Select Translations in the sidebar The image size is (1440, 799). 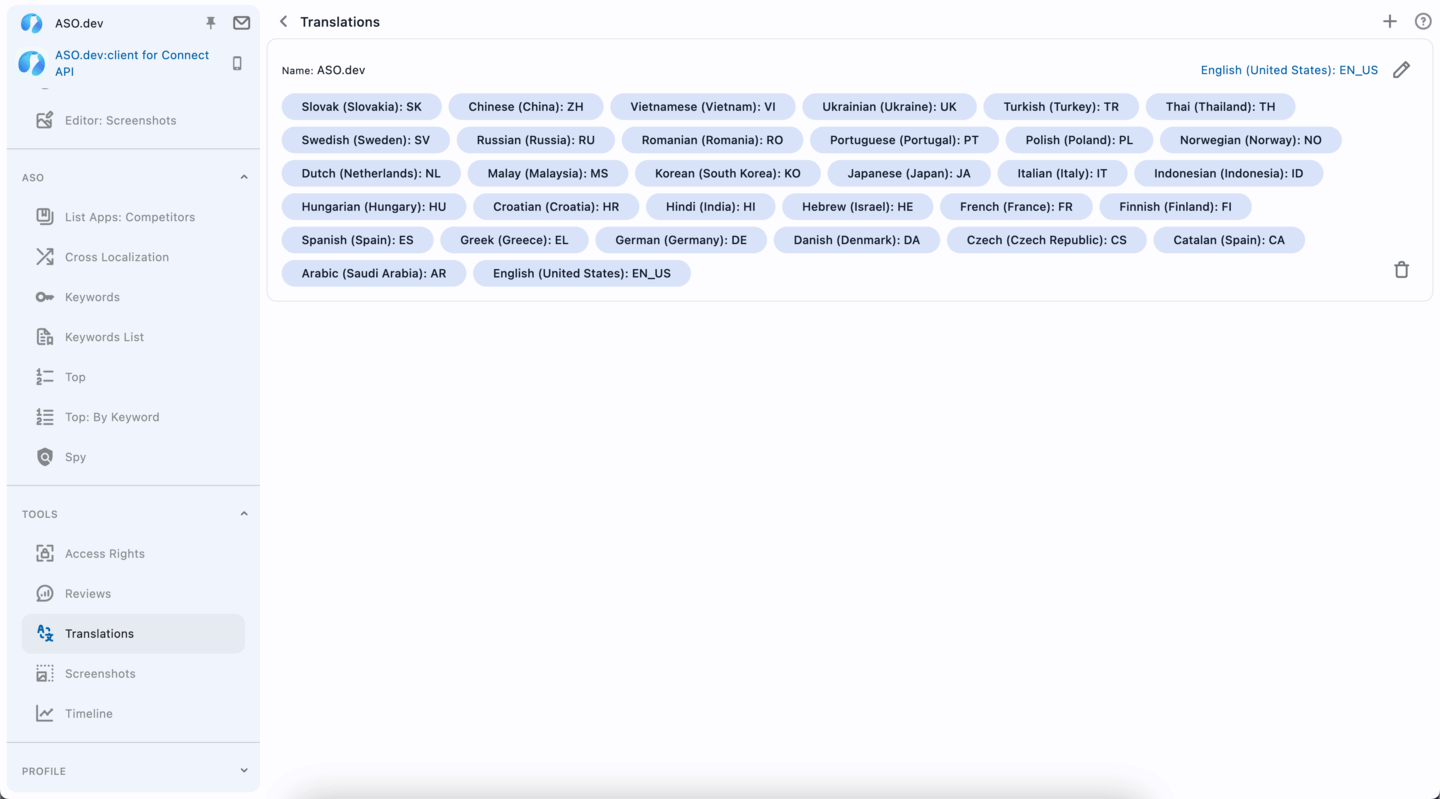[x=133, y=634]
